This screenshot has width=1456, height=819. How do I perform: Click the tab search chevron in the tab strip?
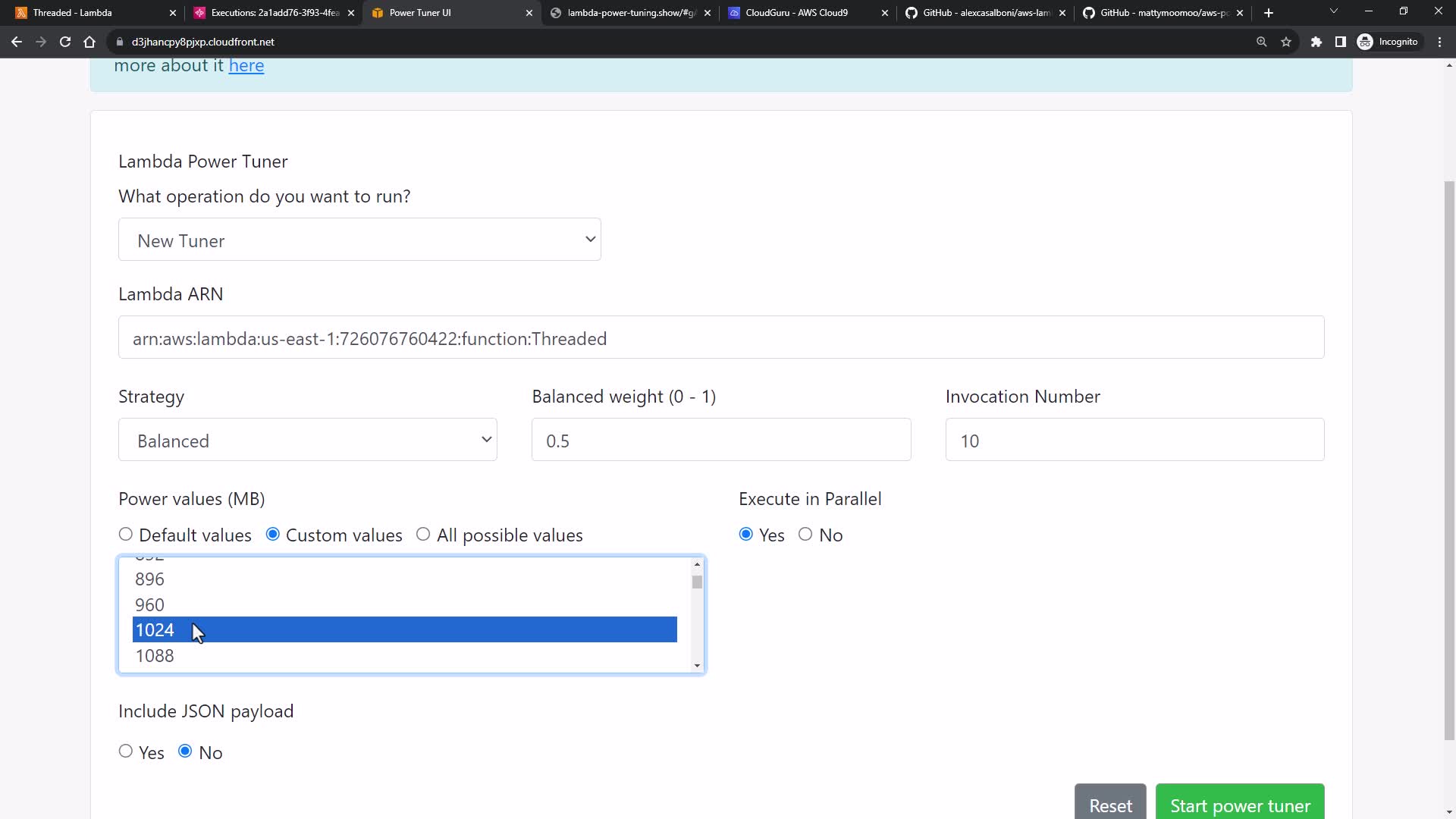click(x=1333, y=11)
